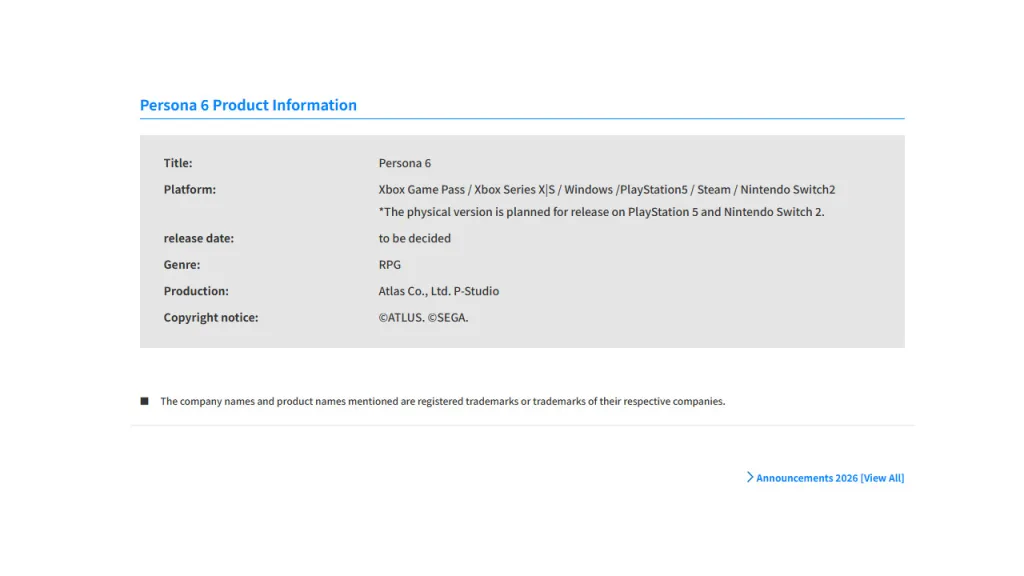Click the chevron arrow before Announcements 2026
The image size is (1024, 576).
750,477
